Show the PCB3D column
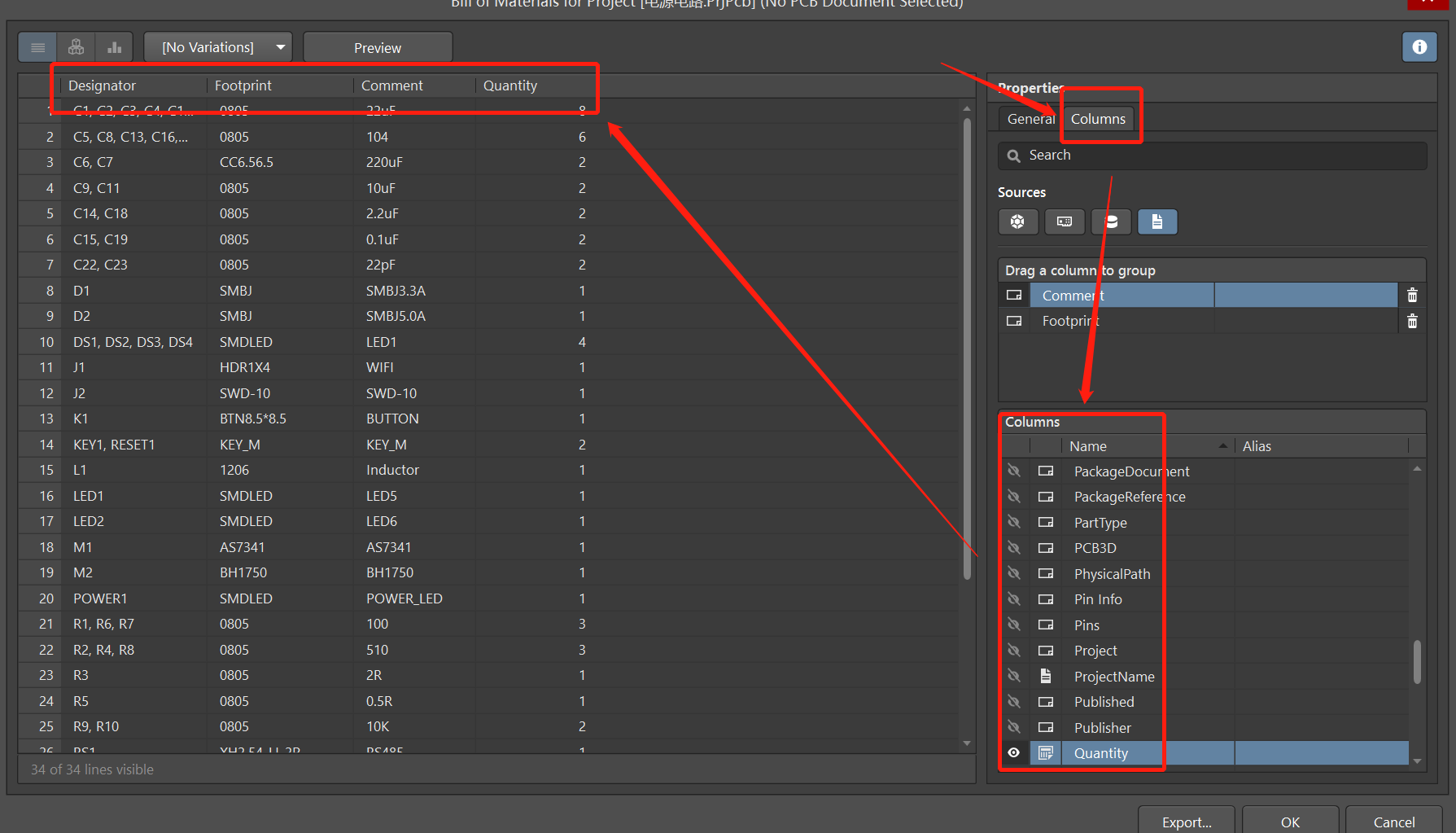The height and width of the screenshot is (833, 1456). [x=1014, y=548]
